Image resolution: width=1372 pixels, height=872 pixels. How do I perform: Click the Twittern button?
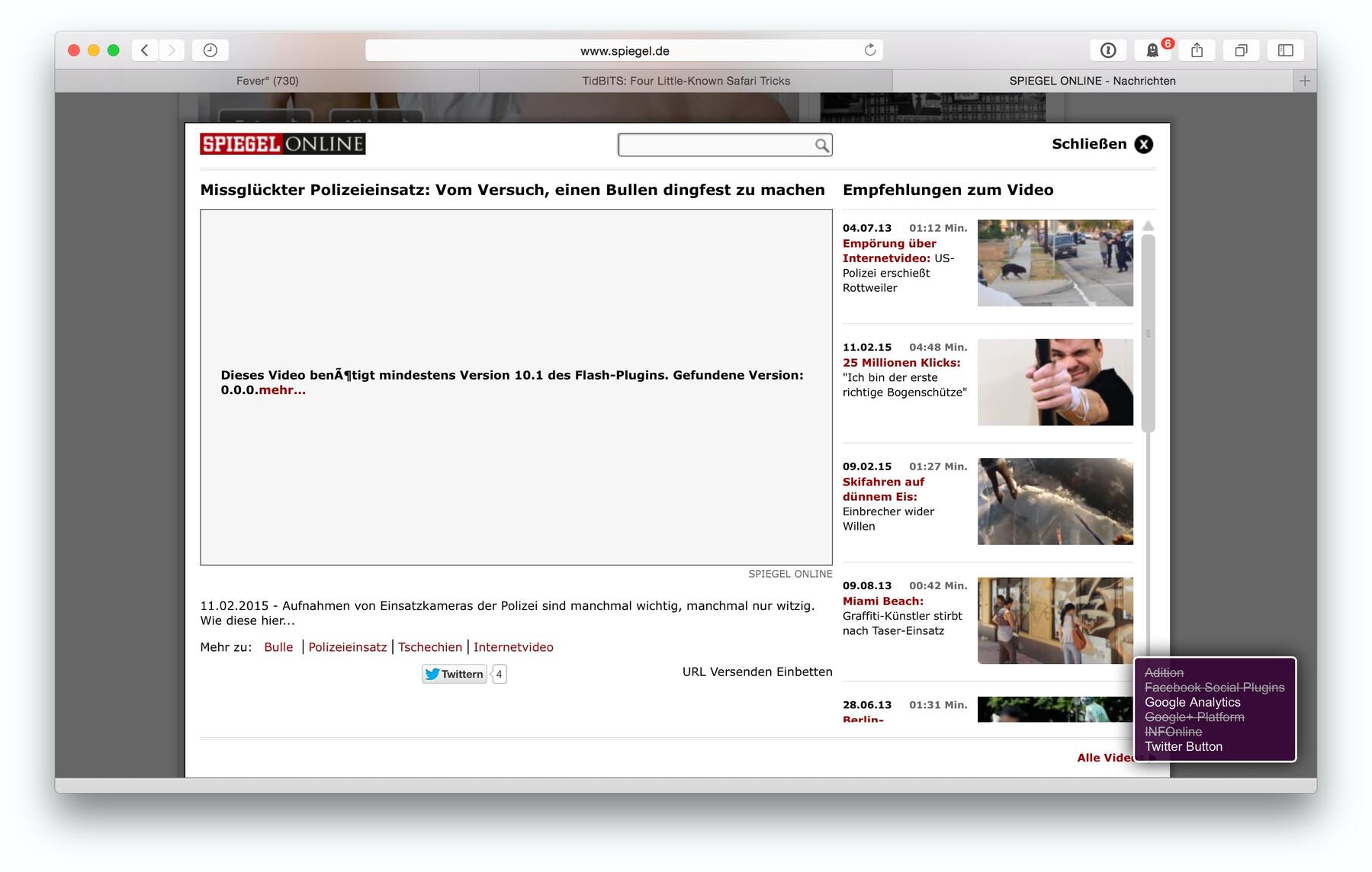455,674
